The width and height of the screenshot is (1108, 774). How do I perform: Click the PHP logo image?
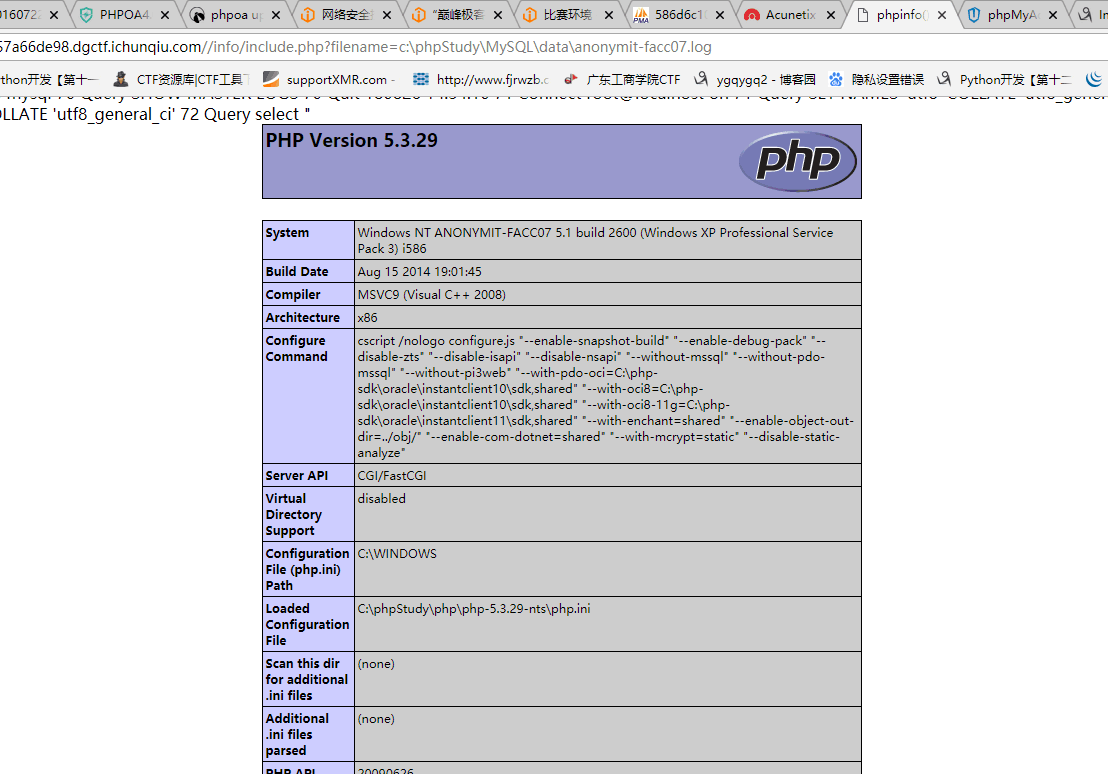pos(798,161)
